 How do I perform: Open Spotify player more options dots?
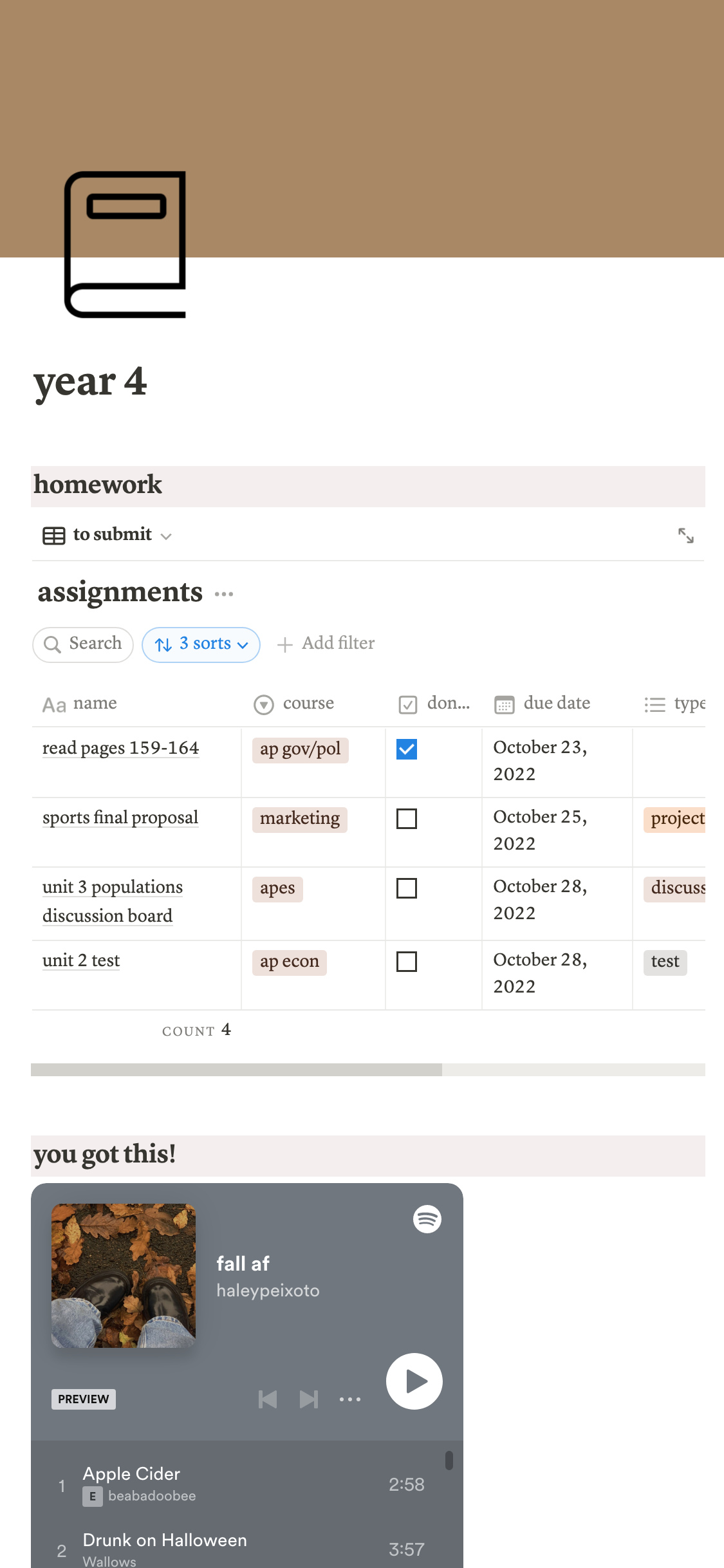(x=350, y=1399)
